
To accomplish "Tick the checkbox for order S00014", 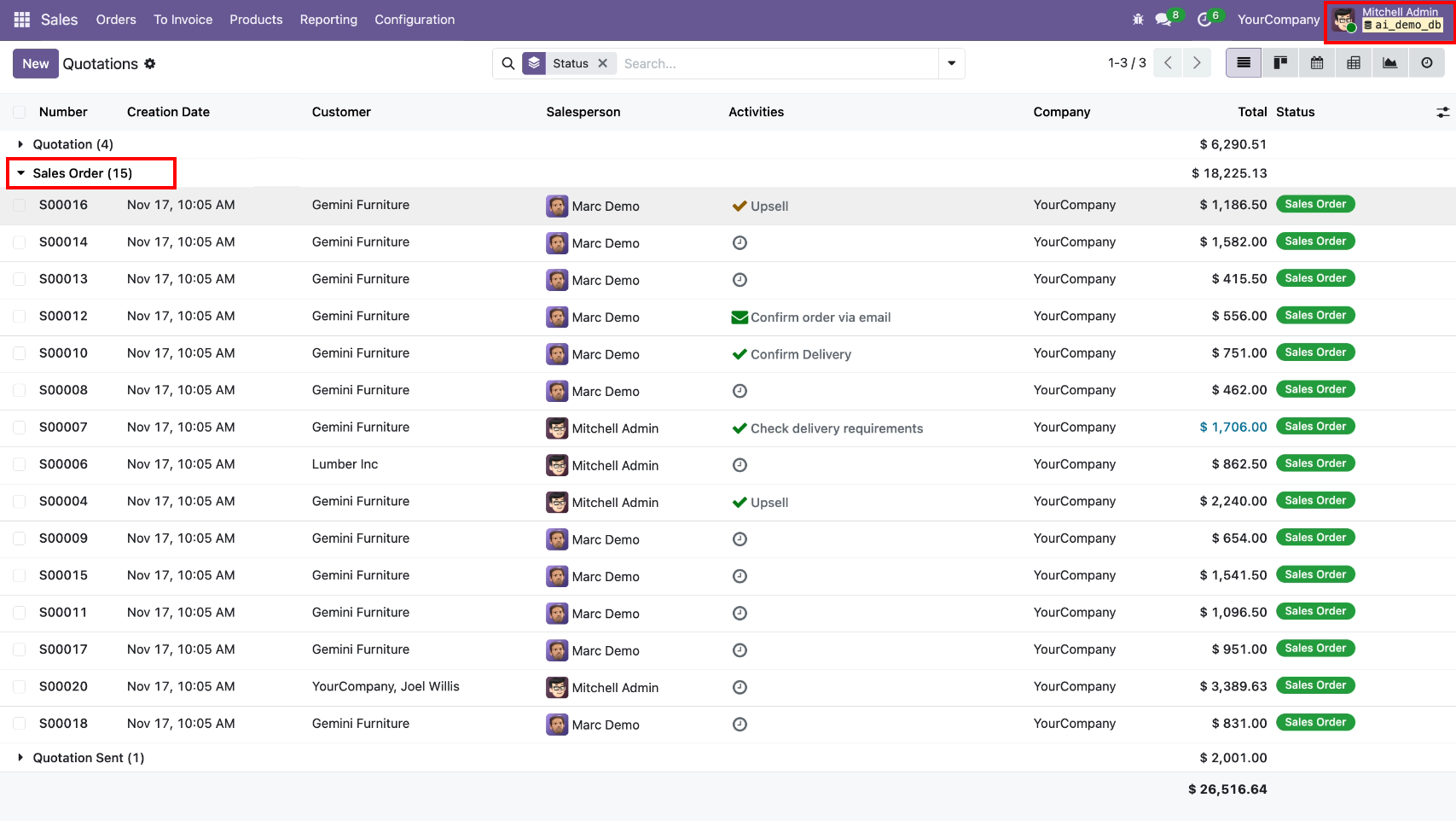I will (19, 242).
